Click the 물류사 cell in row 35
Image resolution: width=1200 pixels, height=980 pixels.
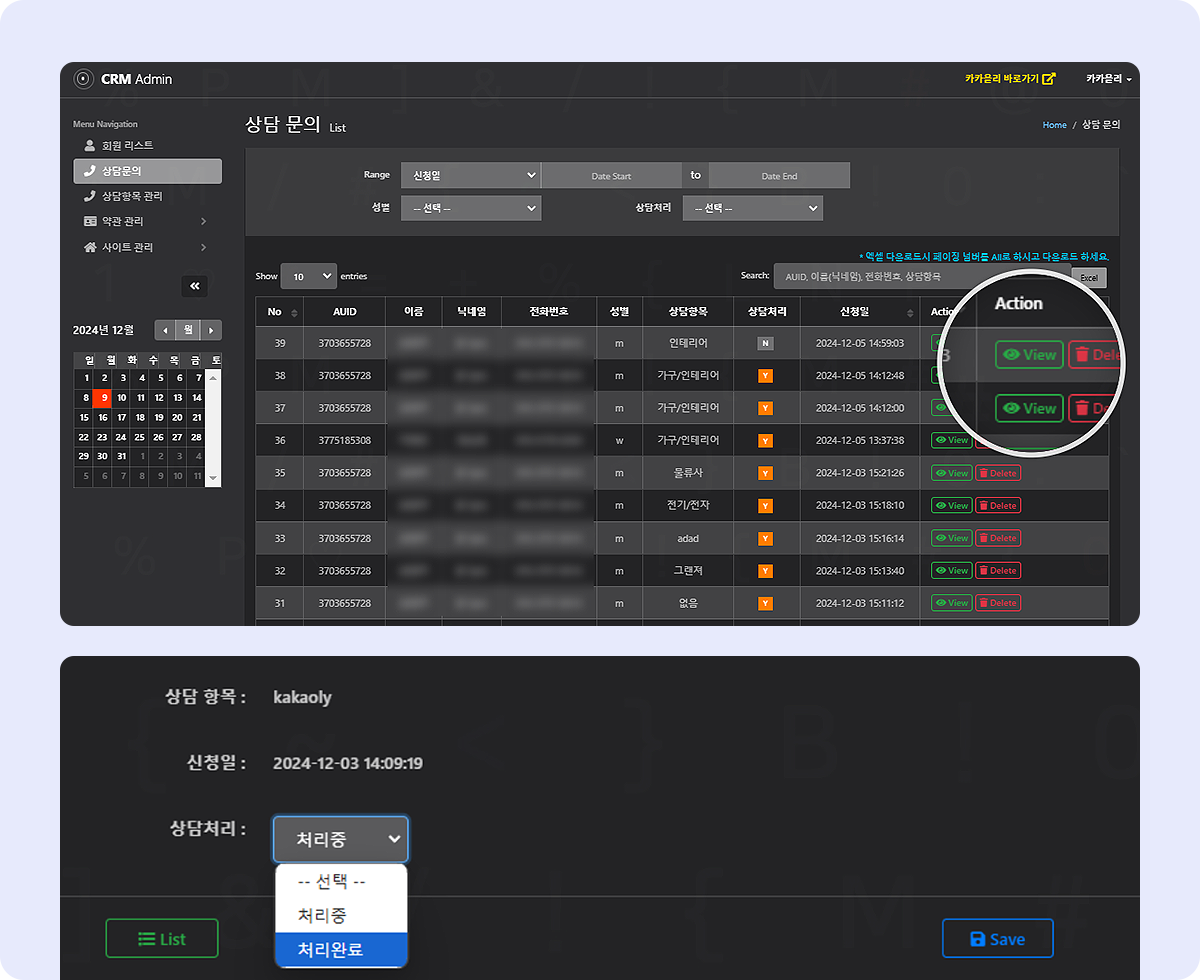pyautogui.click(x=688, y=473)
